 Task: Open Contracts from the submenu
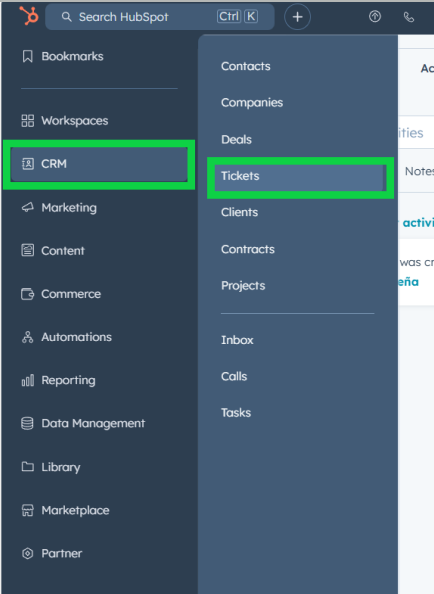click(248, 249)
